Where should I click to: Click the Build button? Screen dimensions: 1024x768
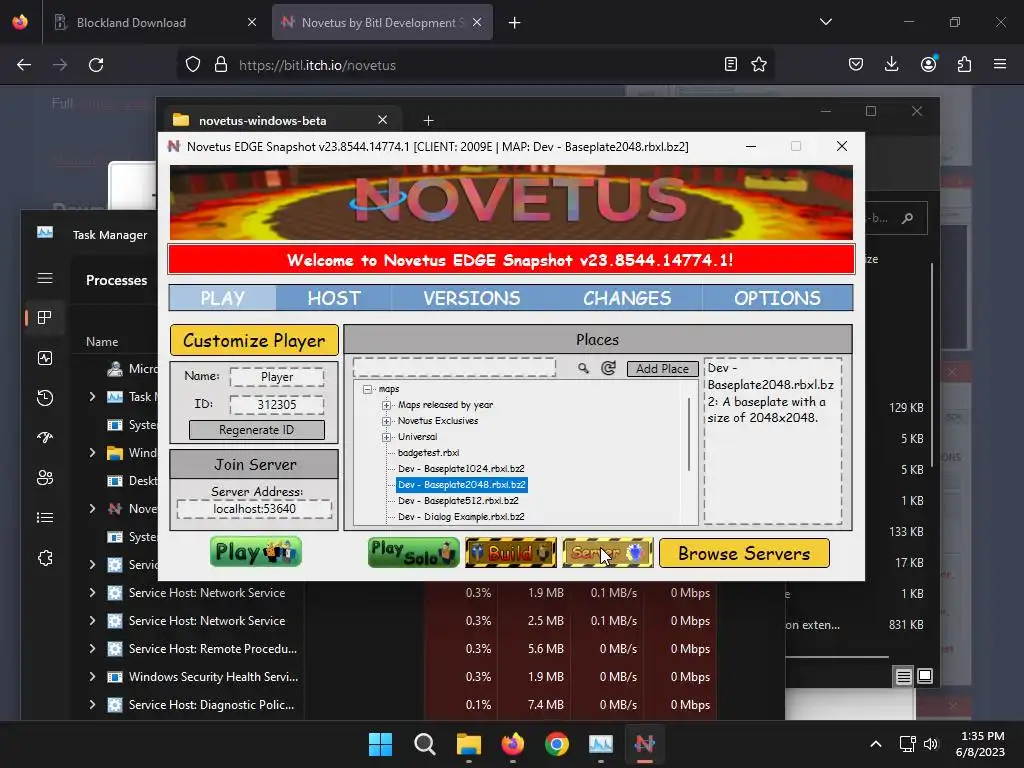click(511, 552)
